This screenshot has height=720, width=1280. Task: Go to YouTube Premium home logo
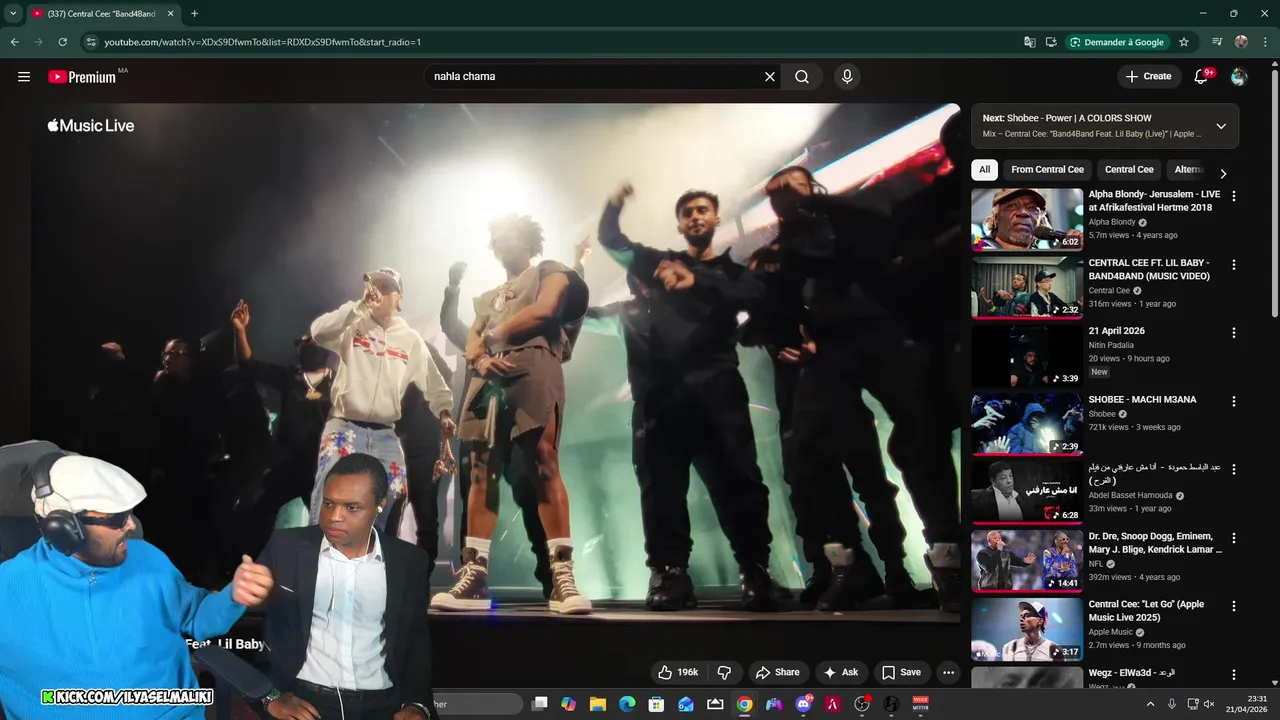[82, 77]
